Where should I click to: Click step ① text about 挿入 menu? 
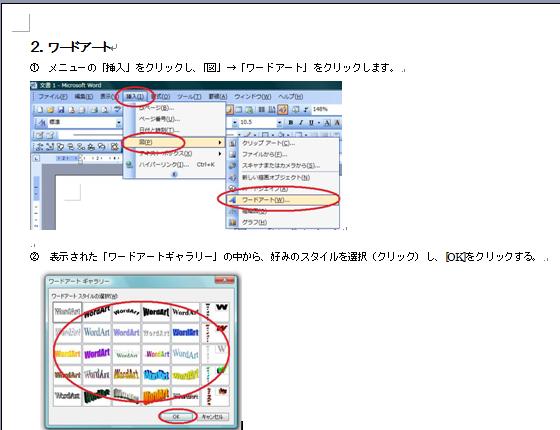pos(213,67)
